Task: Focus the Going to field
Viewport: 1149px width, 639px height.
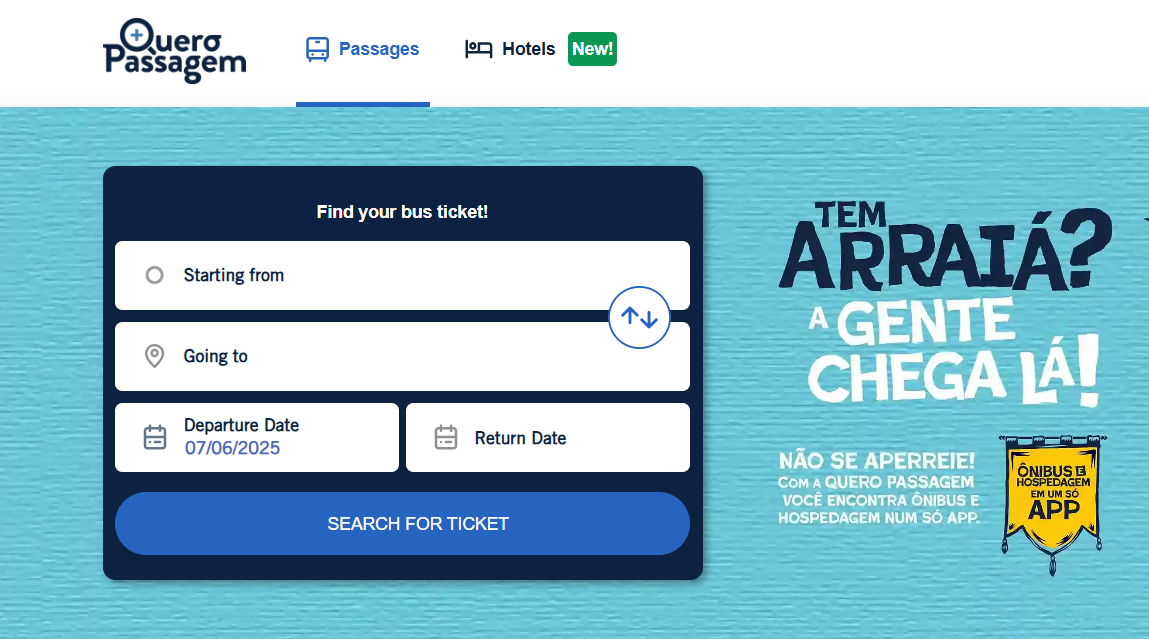Action: click(402, 356)
